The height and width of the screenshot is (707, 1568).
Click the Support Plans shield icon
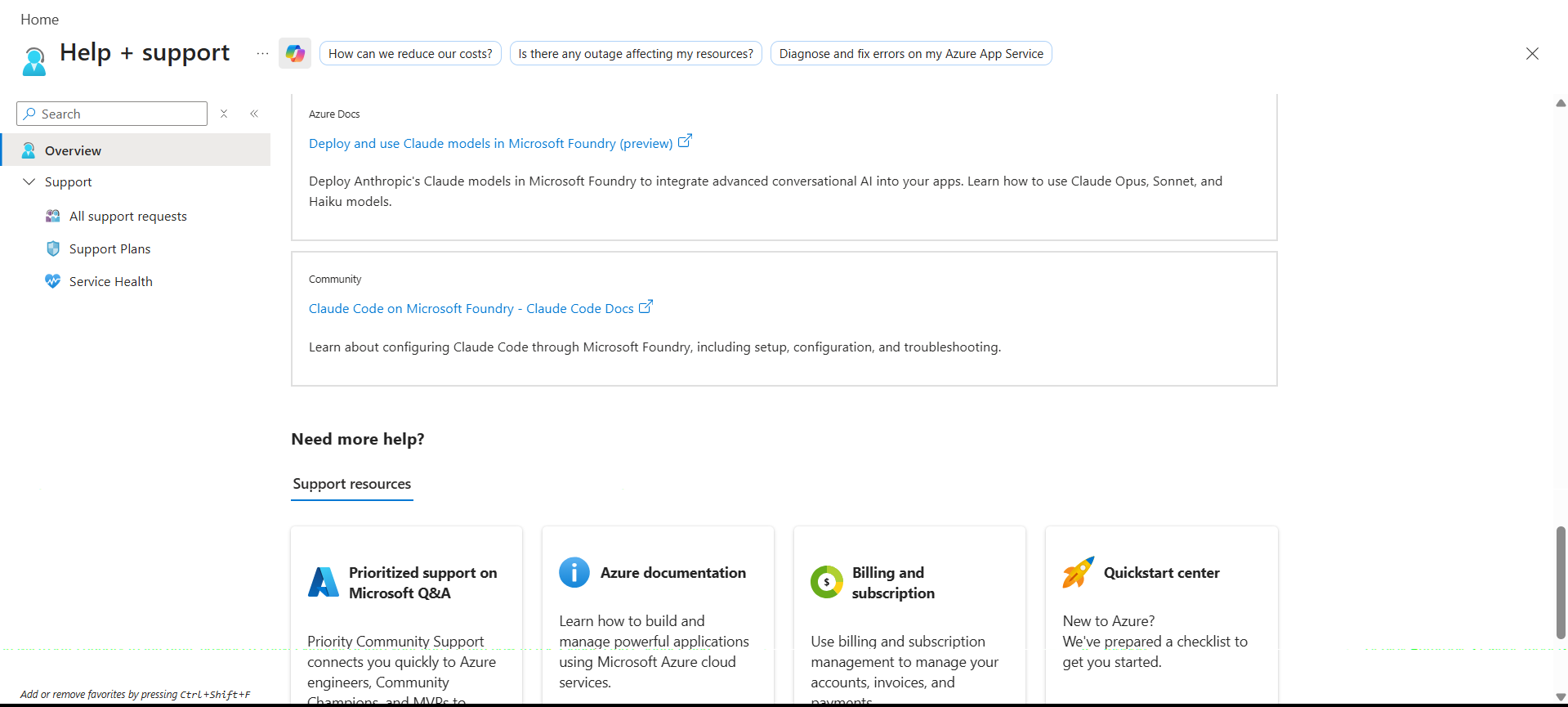coord(53,248)
